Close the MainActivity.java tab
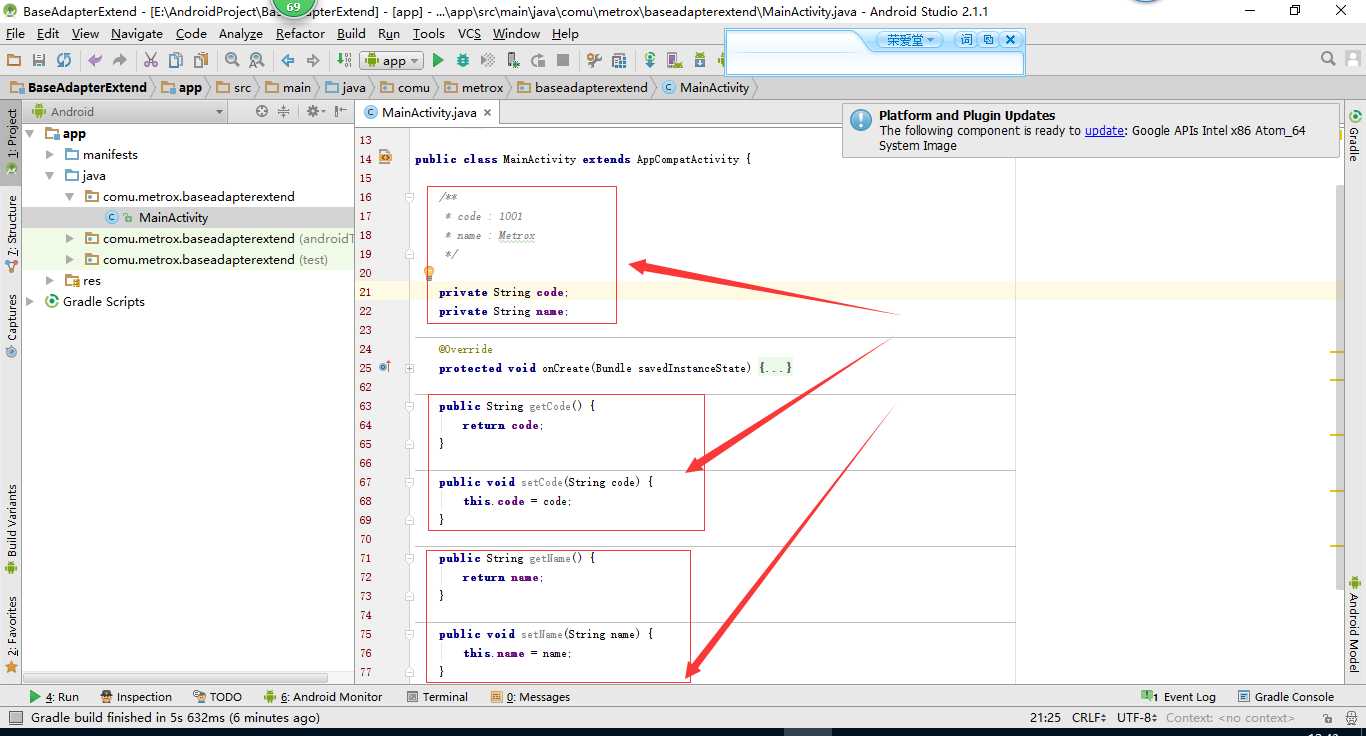The height and width of the screenshot is (736, 1366). [x=489, y=113]
